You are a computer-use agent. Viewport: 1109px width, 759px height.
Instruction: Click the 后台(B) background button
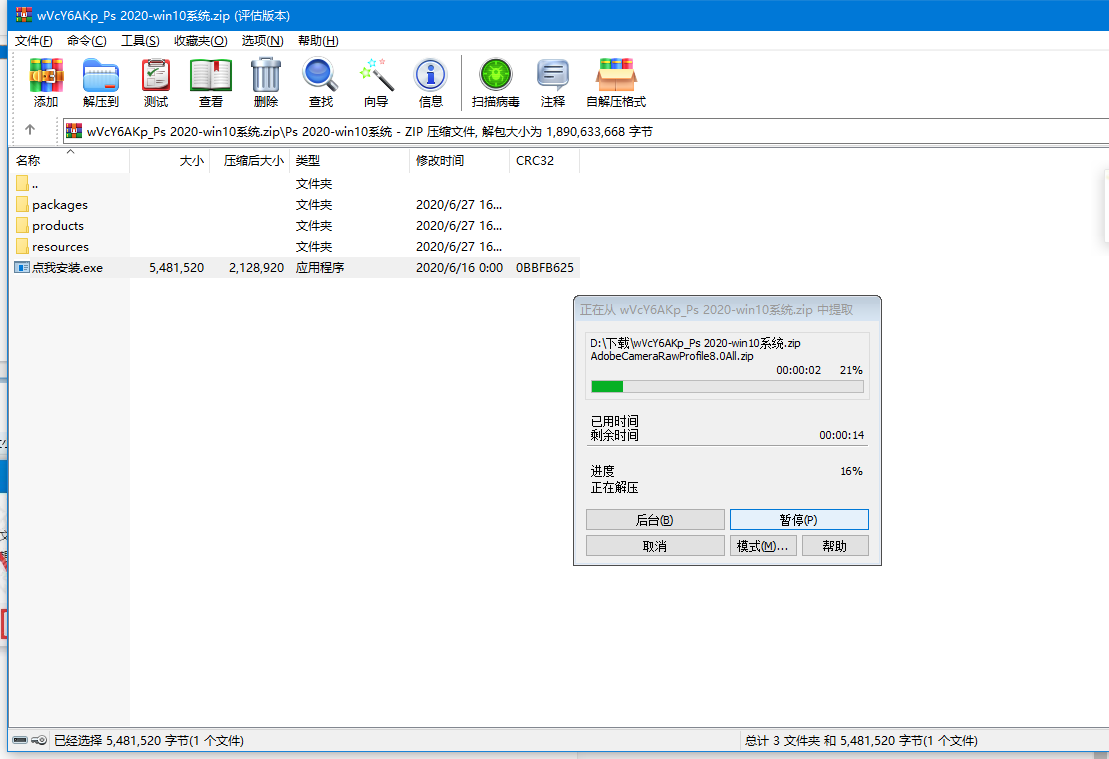point(655,520)
